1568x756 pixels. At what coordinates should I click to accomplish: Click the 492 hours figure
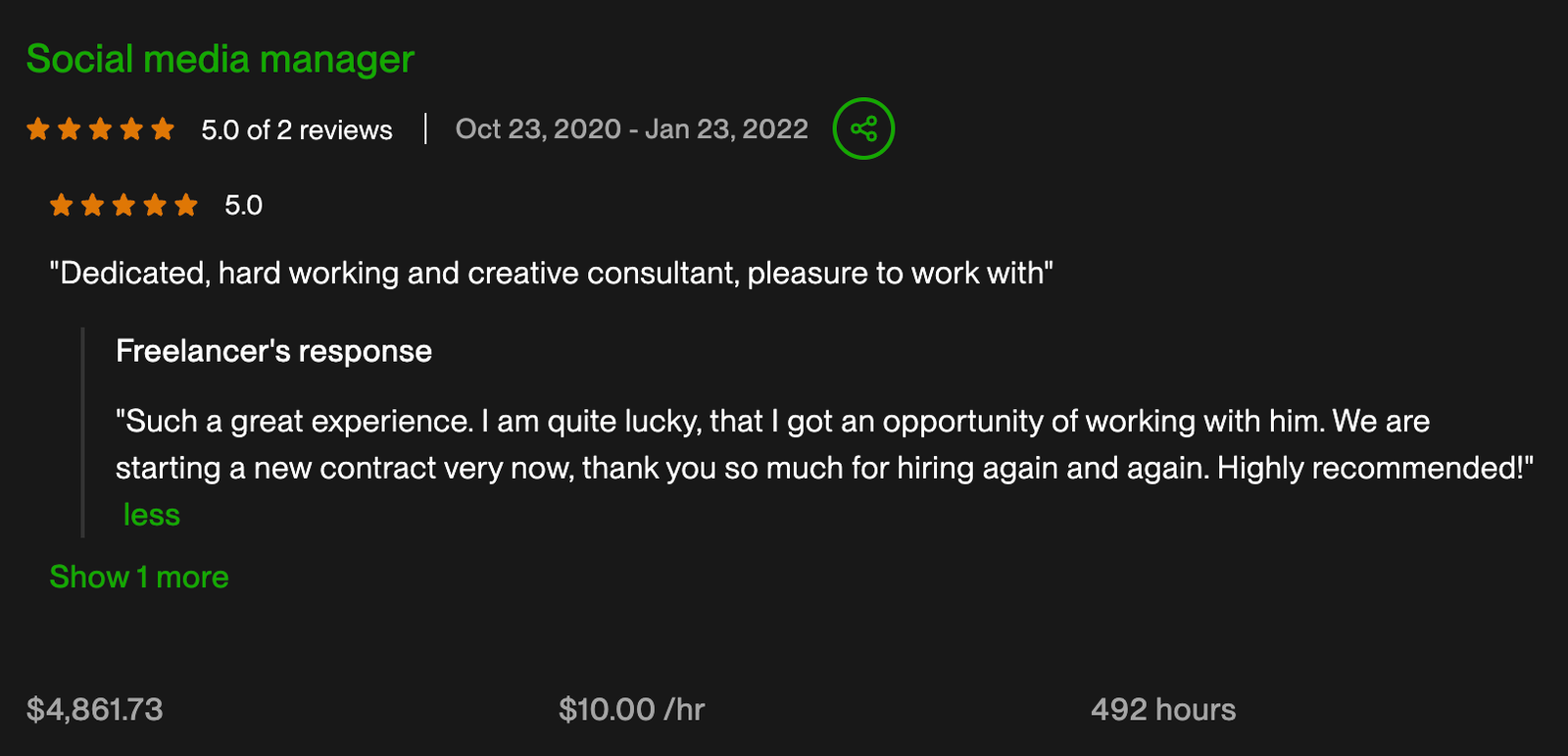pyautogui.click(x=1163, y=709)
